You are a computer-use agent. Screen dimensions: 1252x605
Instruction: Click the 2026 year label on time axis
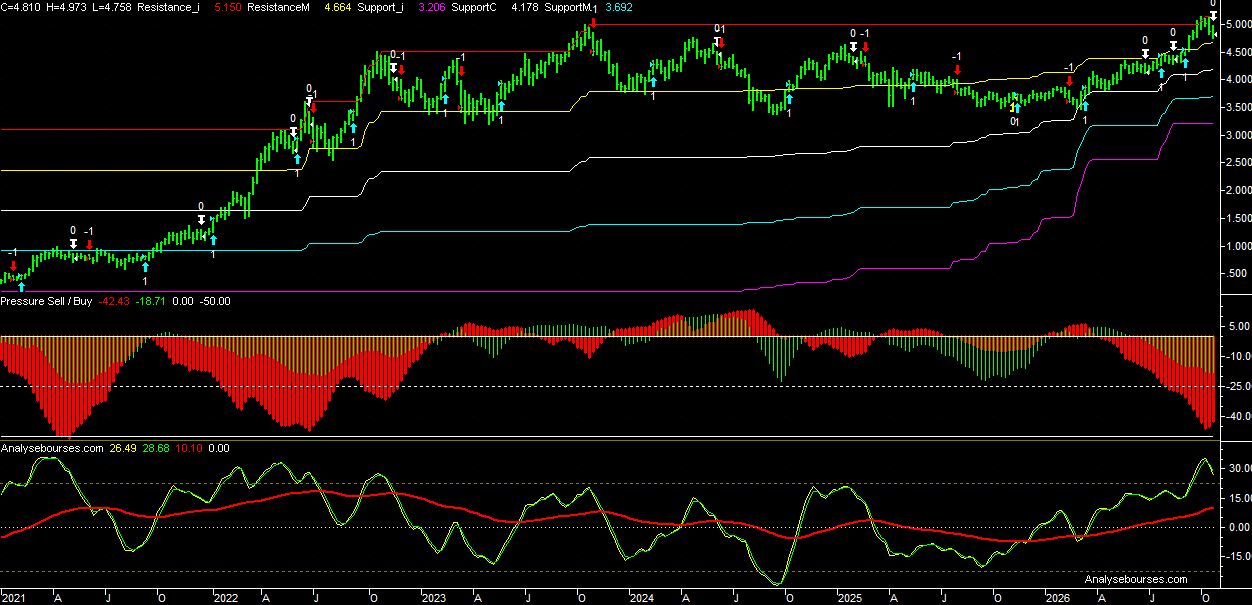(x=1059, y=598)
